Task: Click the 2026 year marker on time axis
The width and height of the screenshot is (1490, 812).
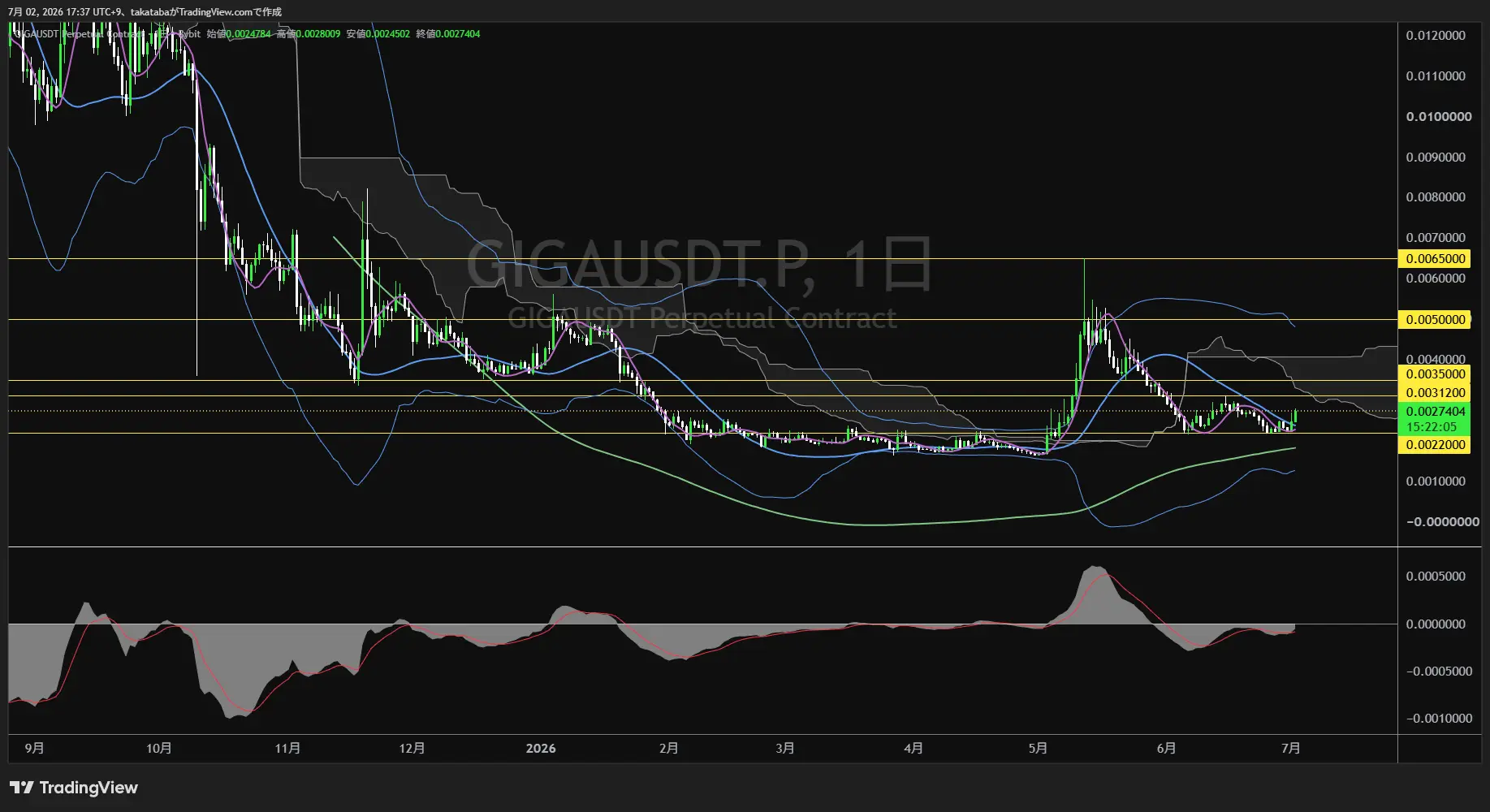Action: [541, 748]
